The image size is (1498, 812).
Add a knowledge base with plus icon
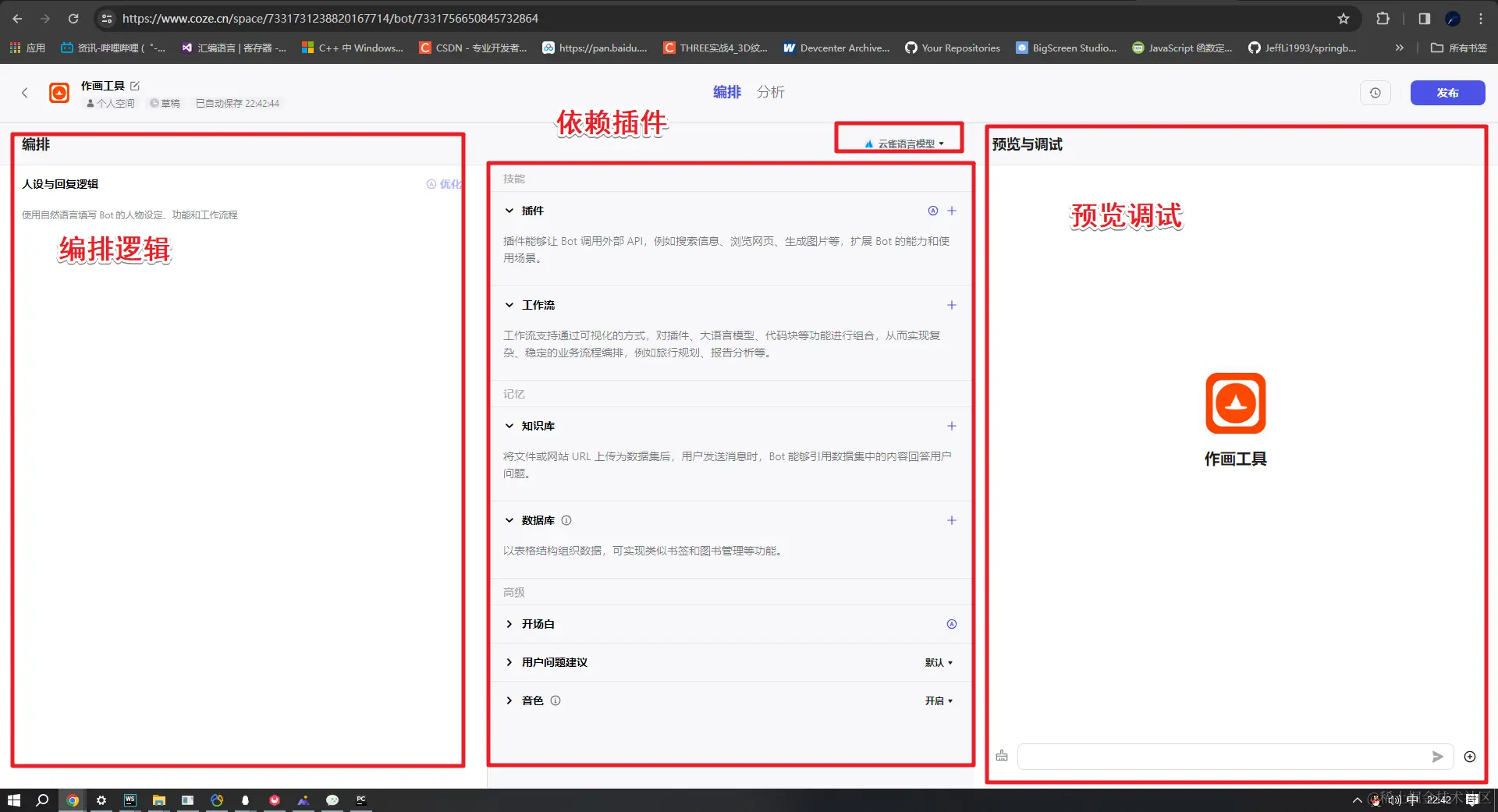pos(952,426)
